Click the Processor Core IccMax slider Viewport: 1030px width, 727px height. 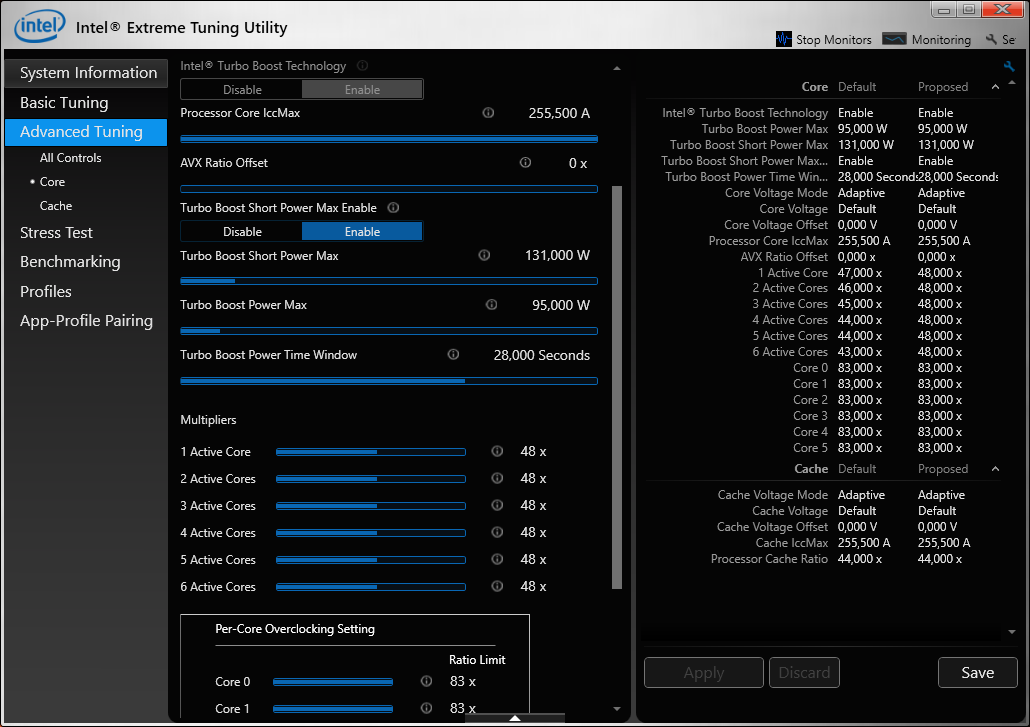coord(389,139)
